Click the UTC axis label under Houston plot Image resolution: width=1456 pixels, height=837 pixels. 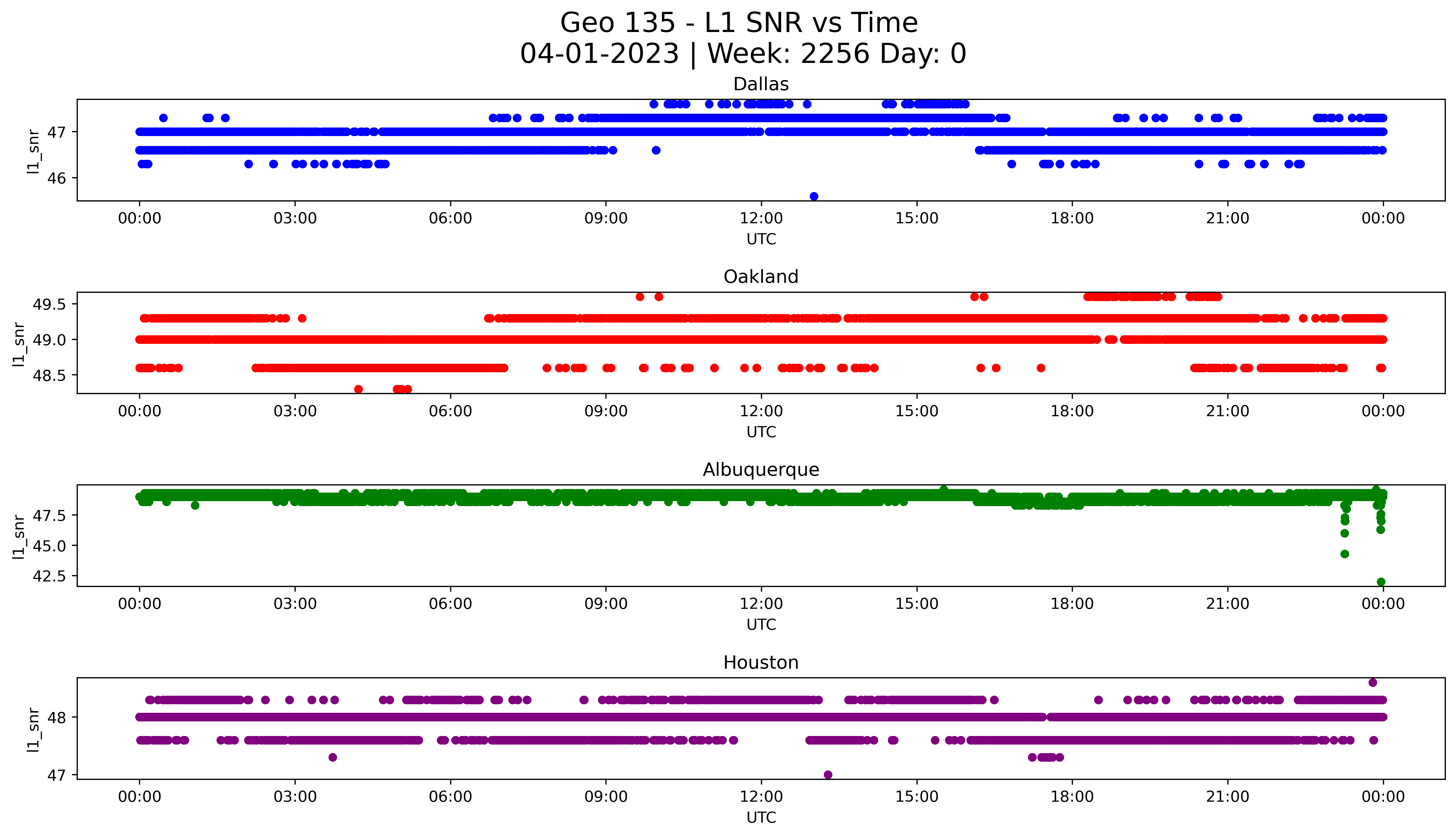(761, 817)
